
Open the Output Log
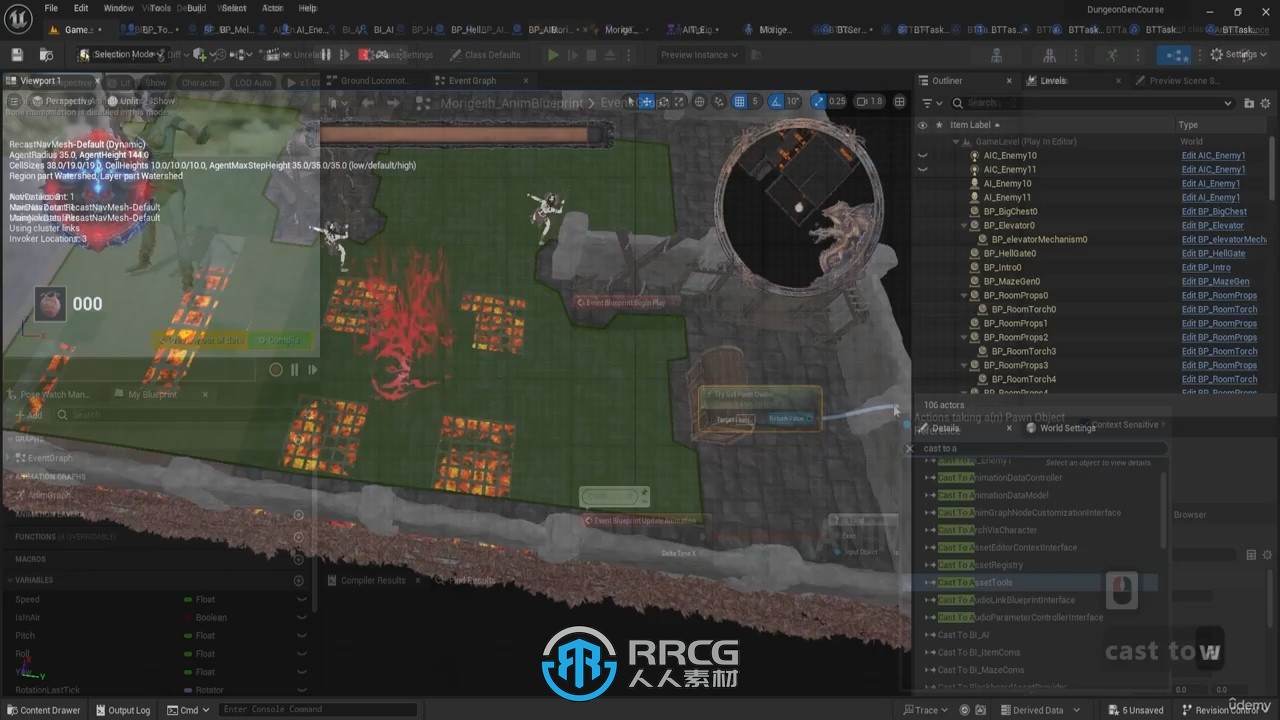[122, 710]
